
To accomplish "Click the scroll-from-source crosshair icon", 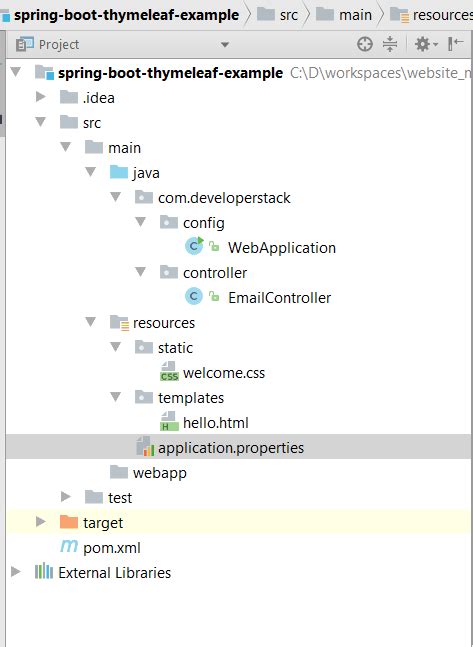I will tap(365, 44).
